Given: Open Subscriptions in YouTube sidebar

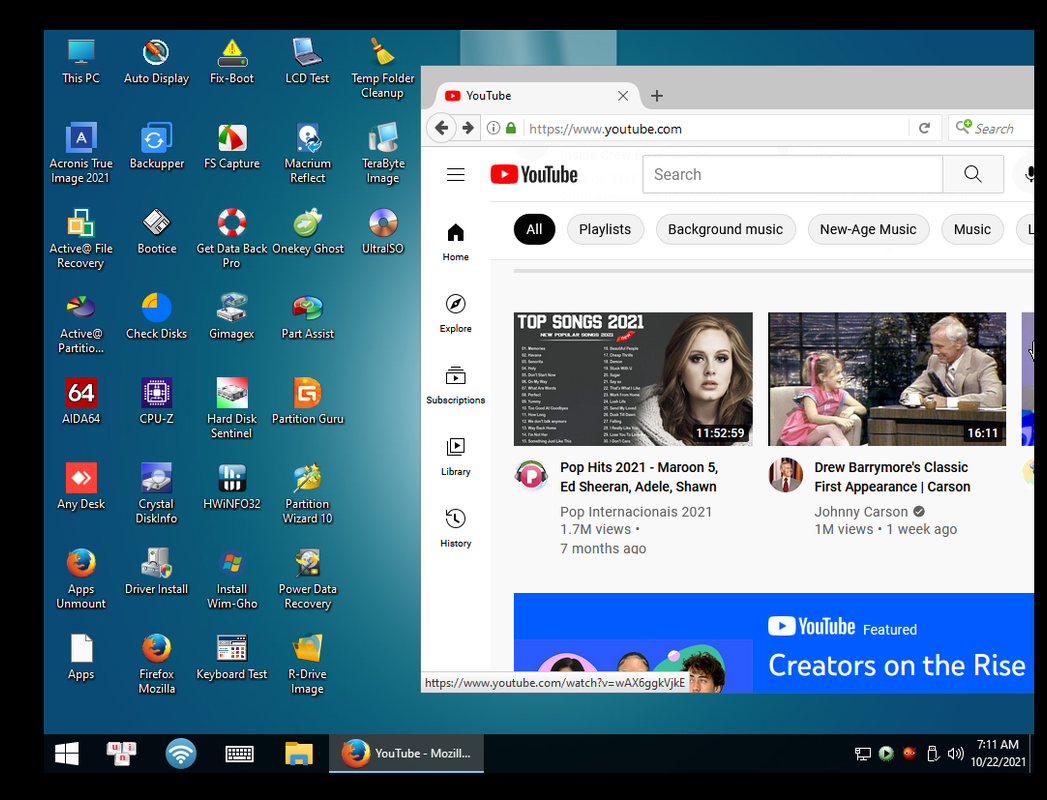Looking at the screenshot, I should tap(455, 385).
